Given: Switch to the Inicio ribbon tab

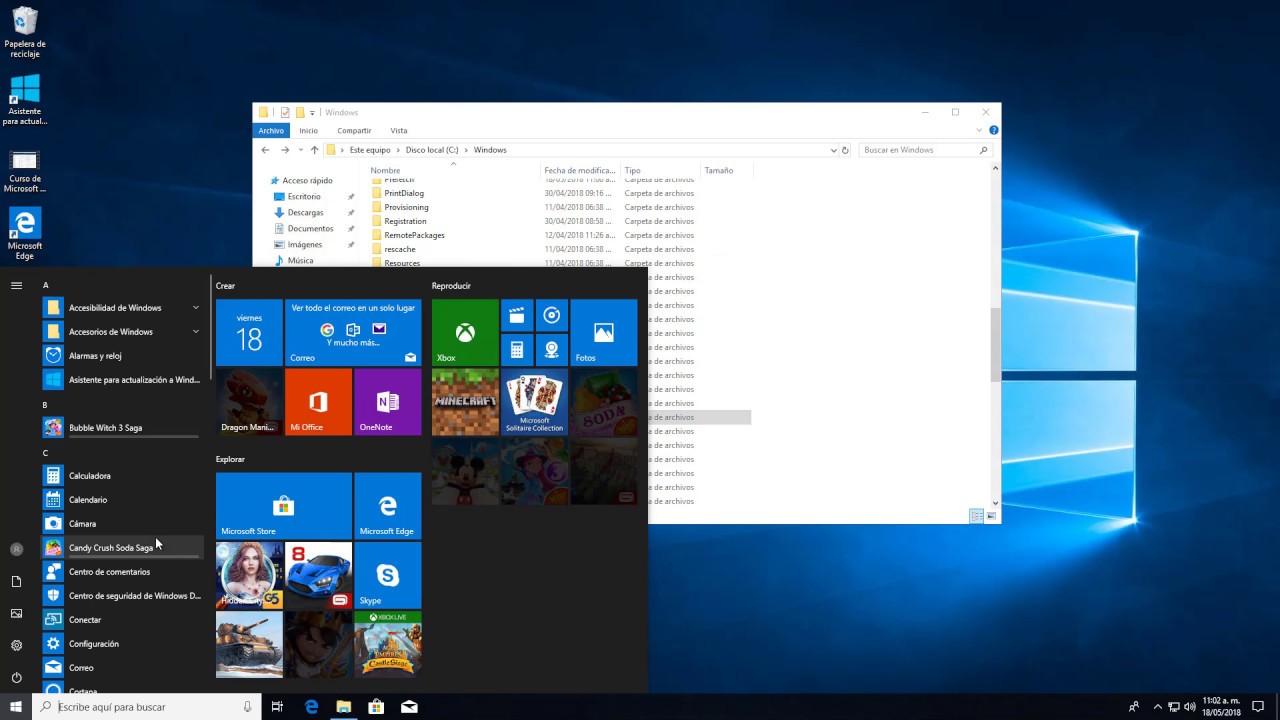Looking at the screenshot, I should 308,131.
